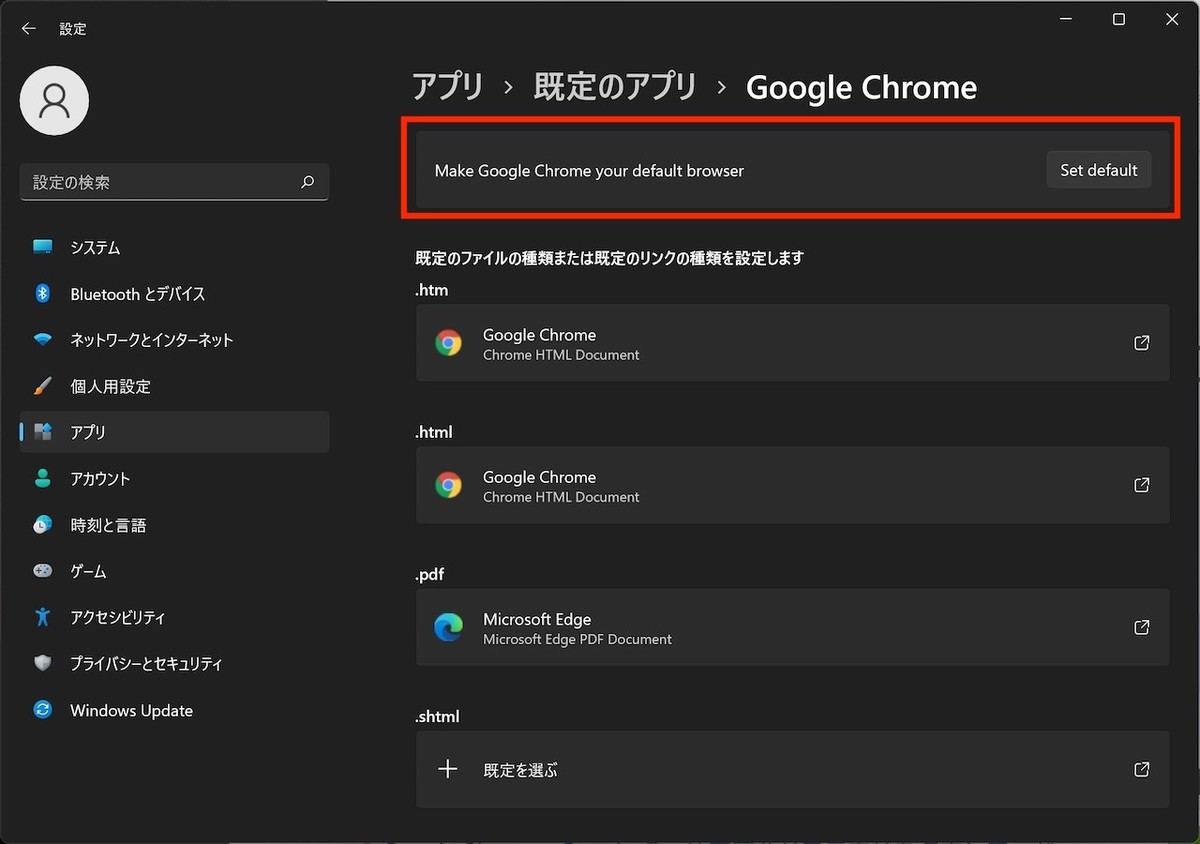1200x844 pixels.
Task: Go to 既定のアプリ breadcrumb
Action: tap(615, 87)
